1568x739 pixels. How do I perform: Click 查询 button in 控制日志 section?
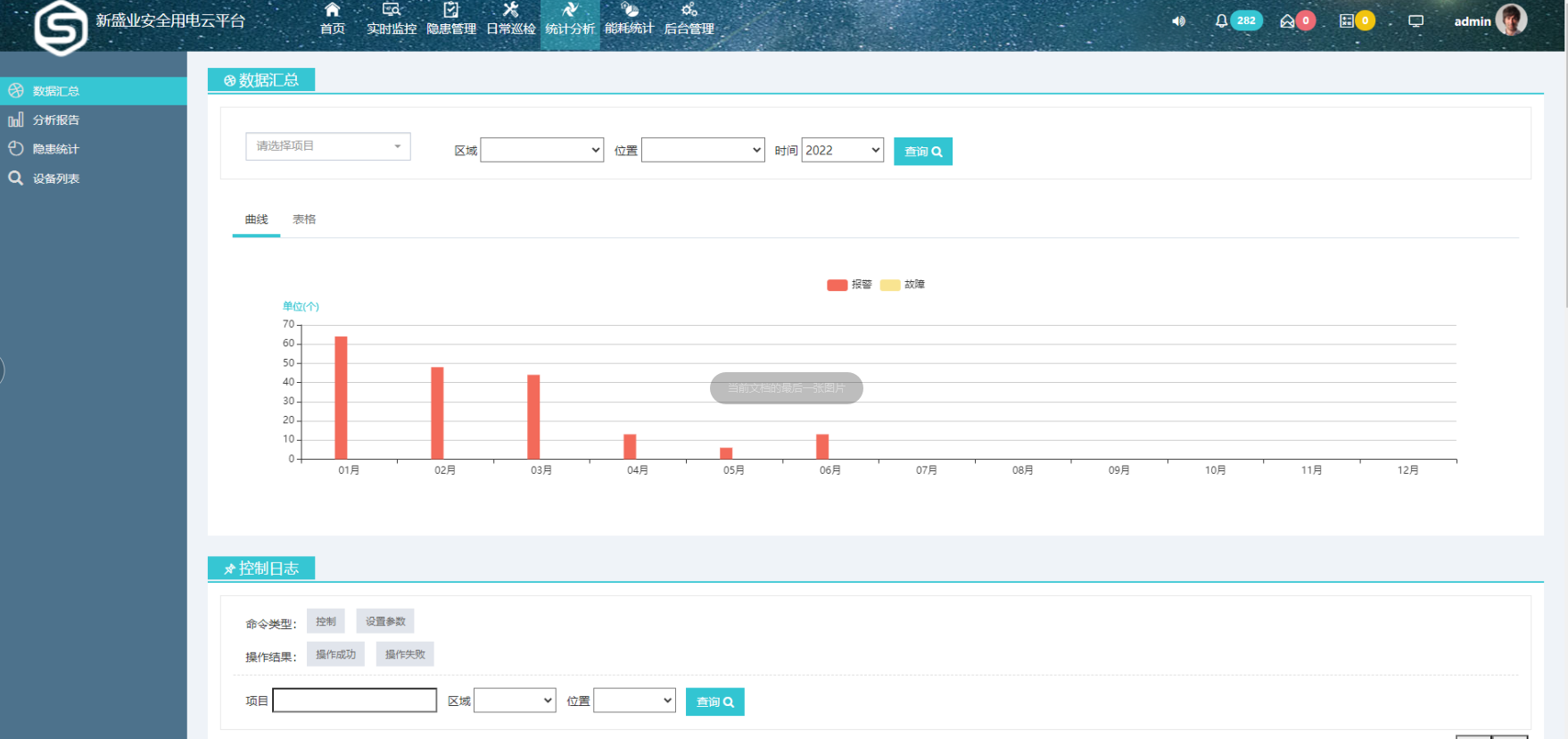click(715, 702)
